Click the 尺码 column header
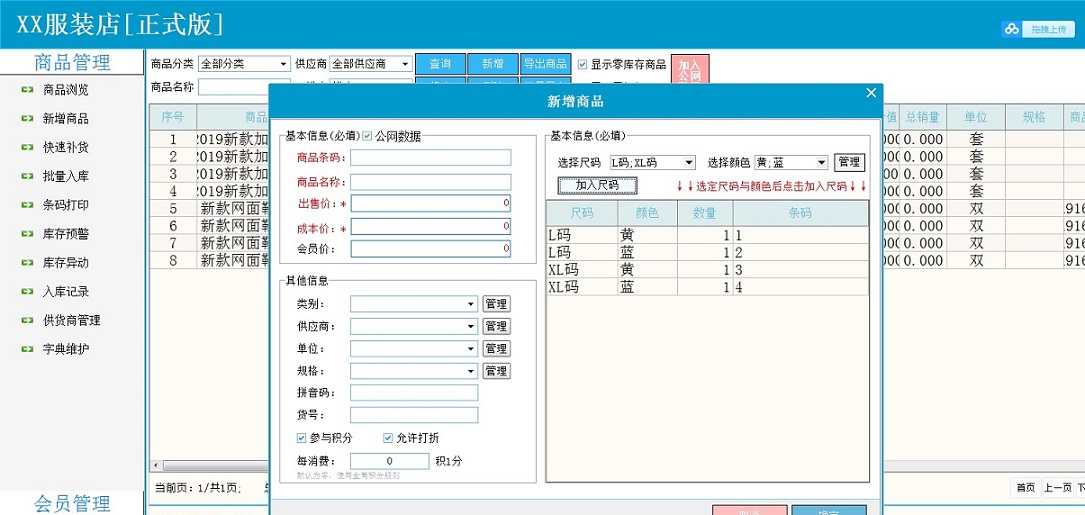This screenshot has width=1085, height=515. 582,213
